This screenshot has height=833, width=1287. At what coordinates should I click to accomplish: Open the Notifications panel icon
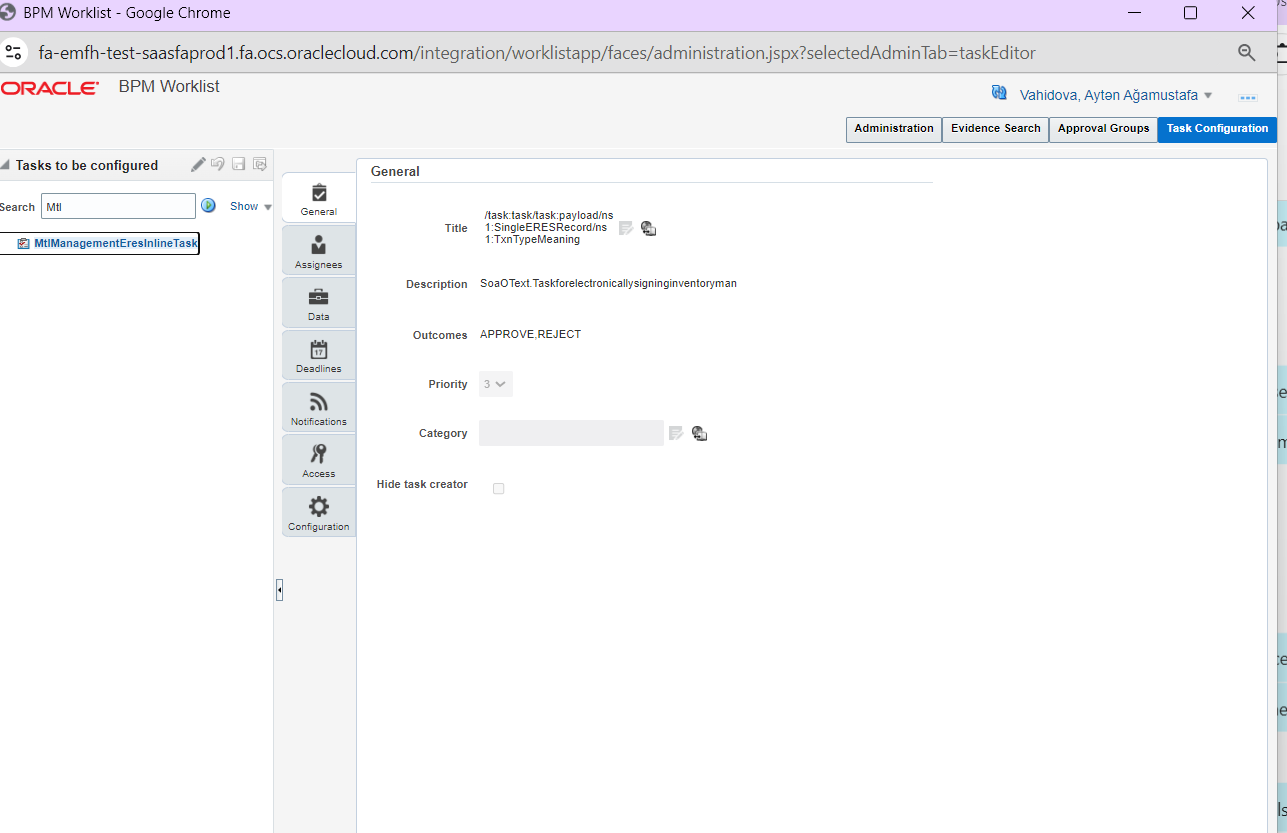click(x=318, y=406)
